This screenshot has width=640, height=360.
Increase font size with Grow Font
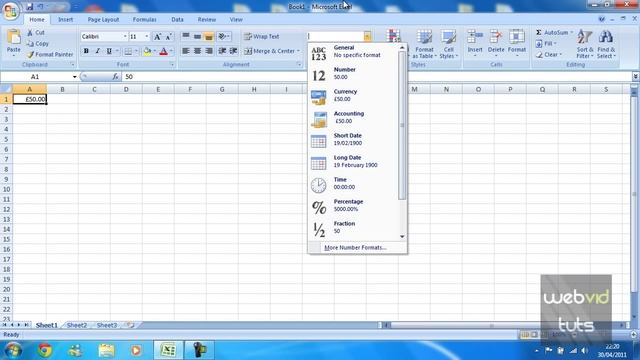(157, 37)
